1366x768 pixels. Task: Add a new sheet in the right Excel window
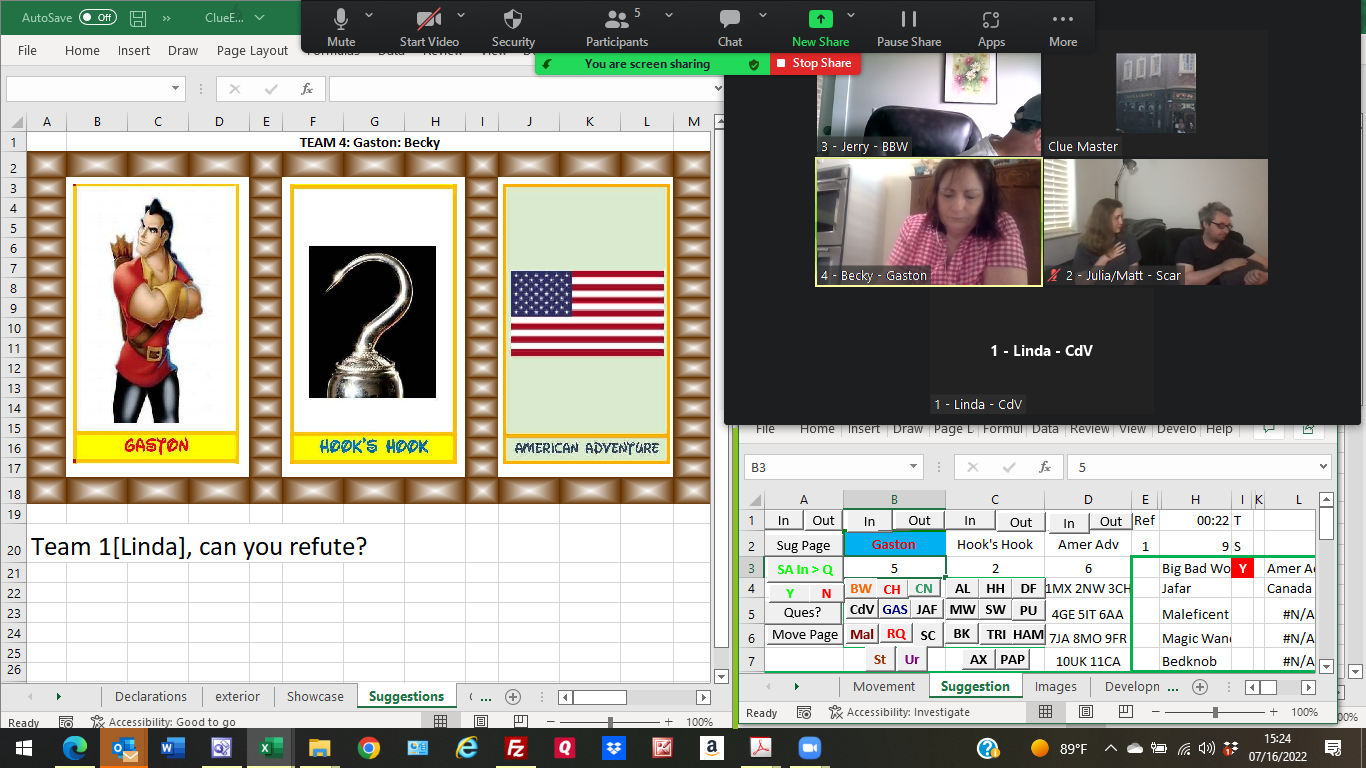click(1200, 687)
